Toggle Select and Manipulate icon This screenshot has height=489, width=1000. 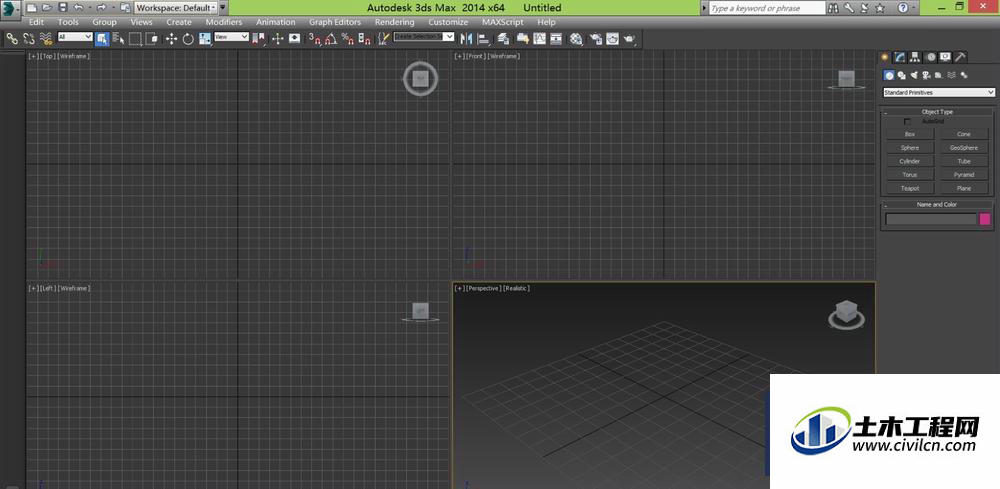pos(277,39)
